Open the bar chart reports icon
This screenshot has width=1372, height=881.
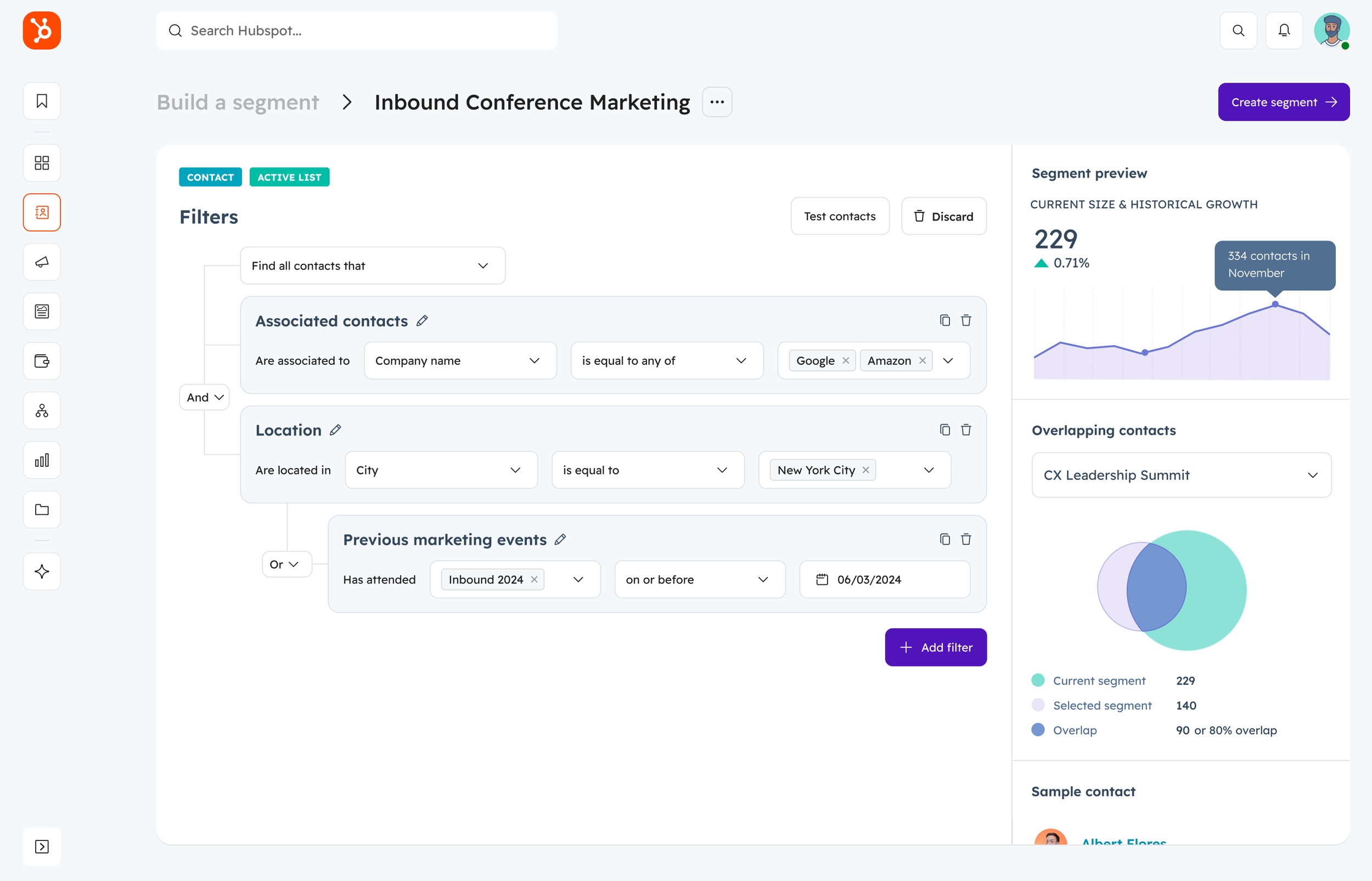[42, 460]
